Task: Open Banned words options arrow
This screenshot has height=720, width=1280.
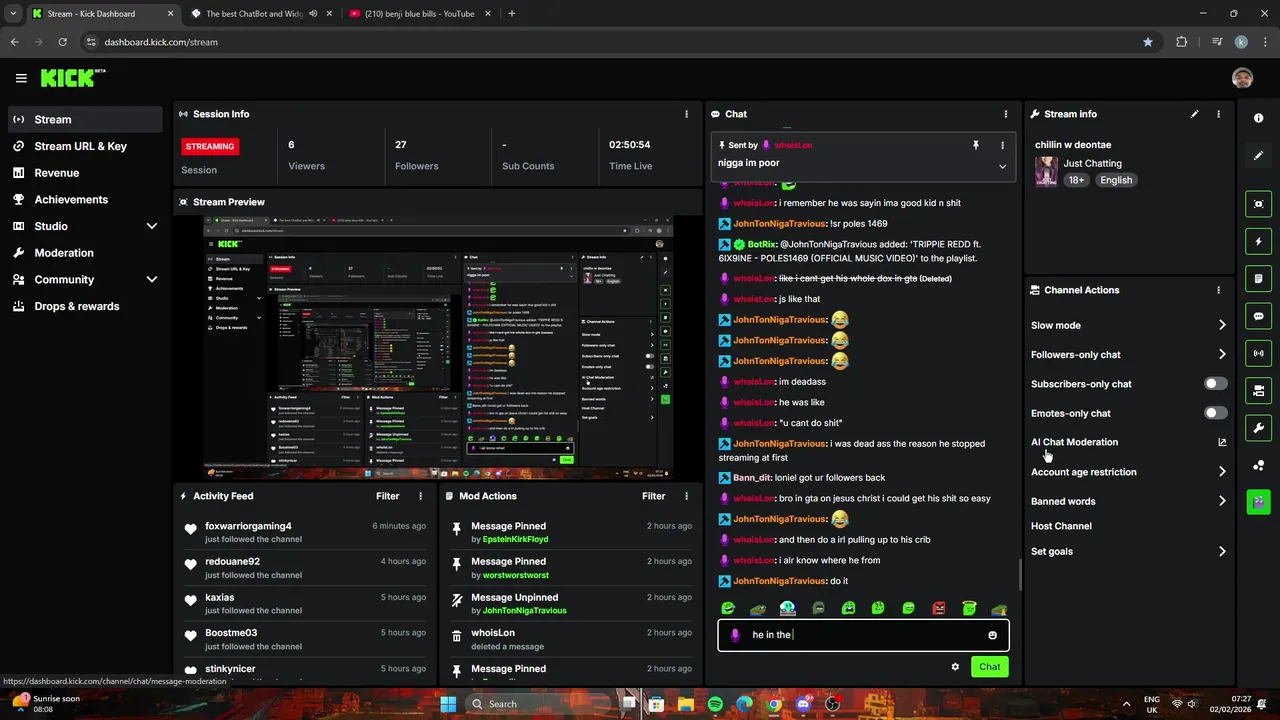Action: (1222, 501)
